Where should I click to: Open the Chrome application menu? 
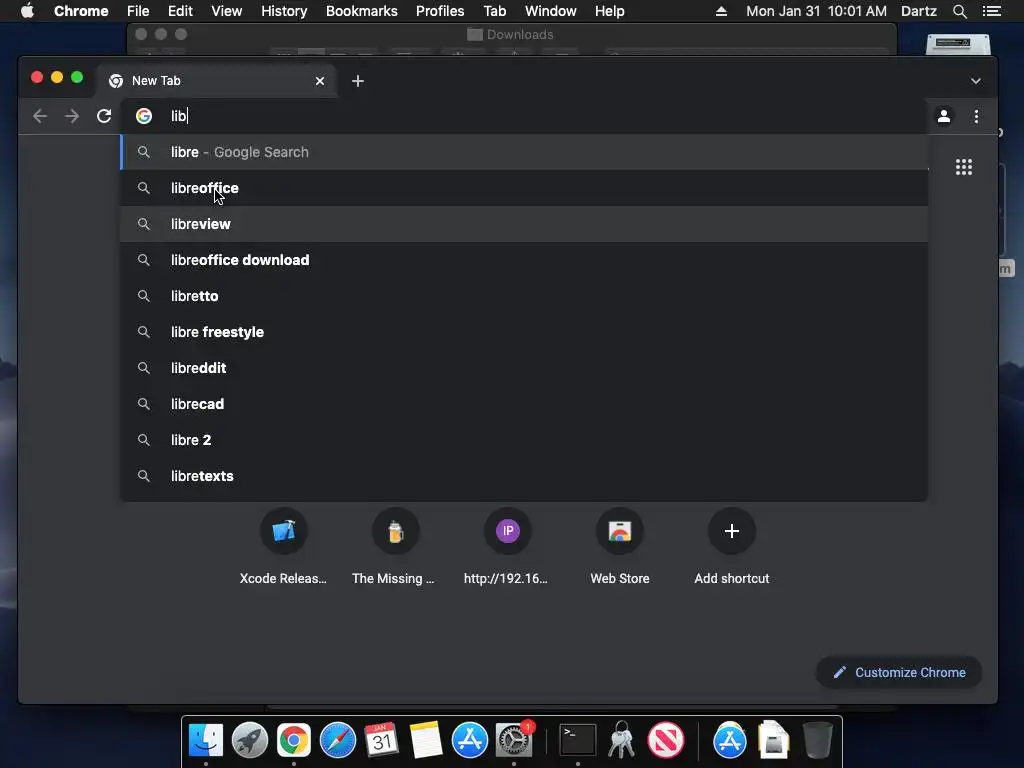point(81,11)
